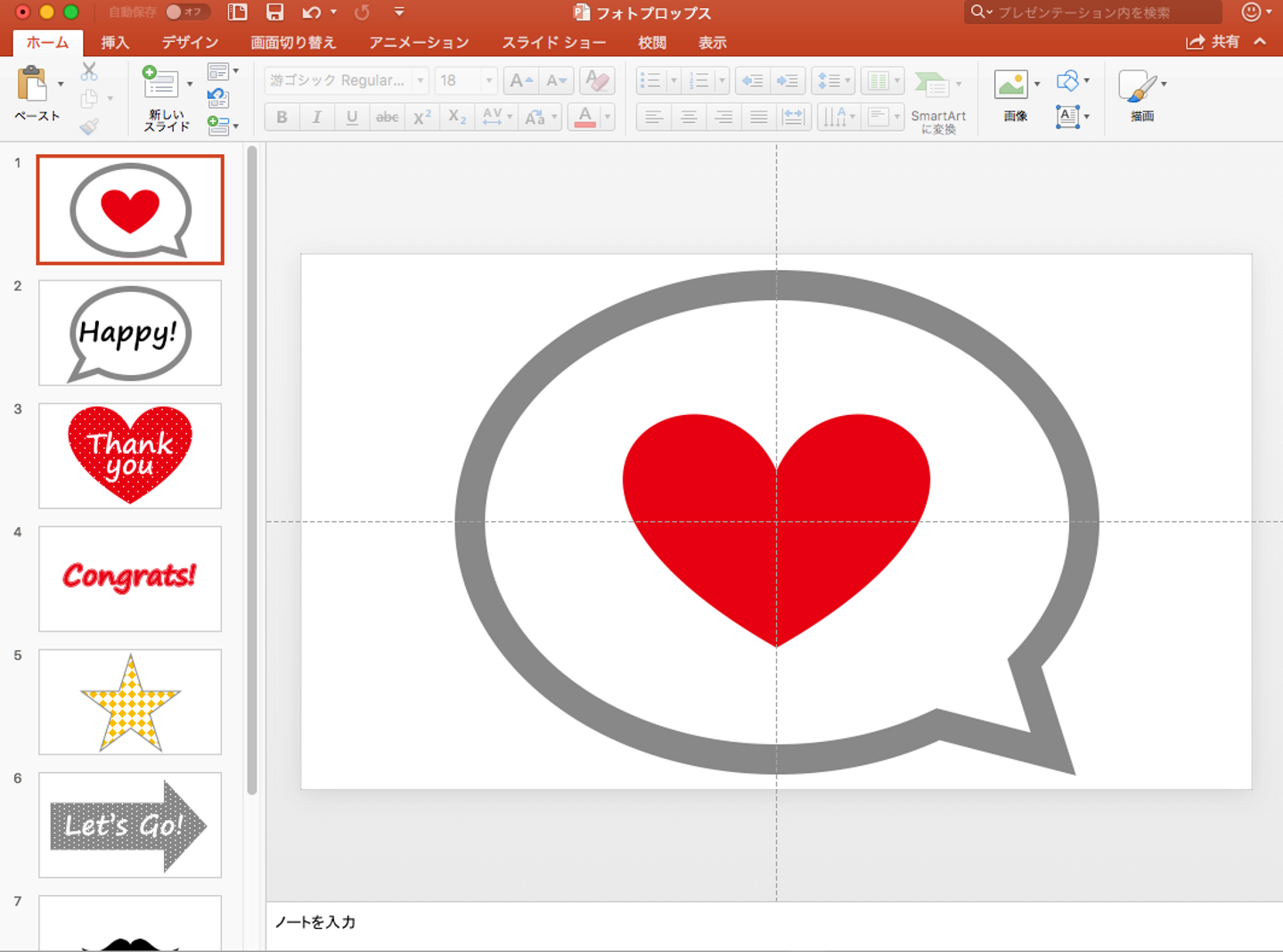
Task: Click the increase indent icon
Action: (x=788, y=81)
